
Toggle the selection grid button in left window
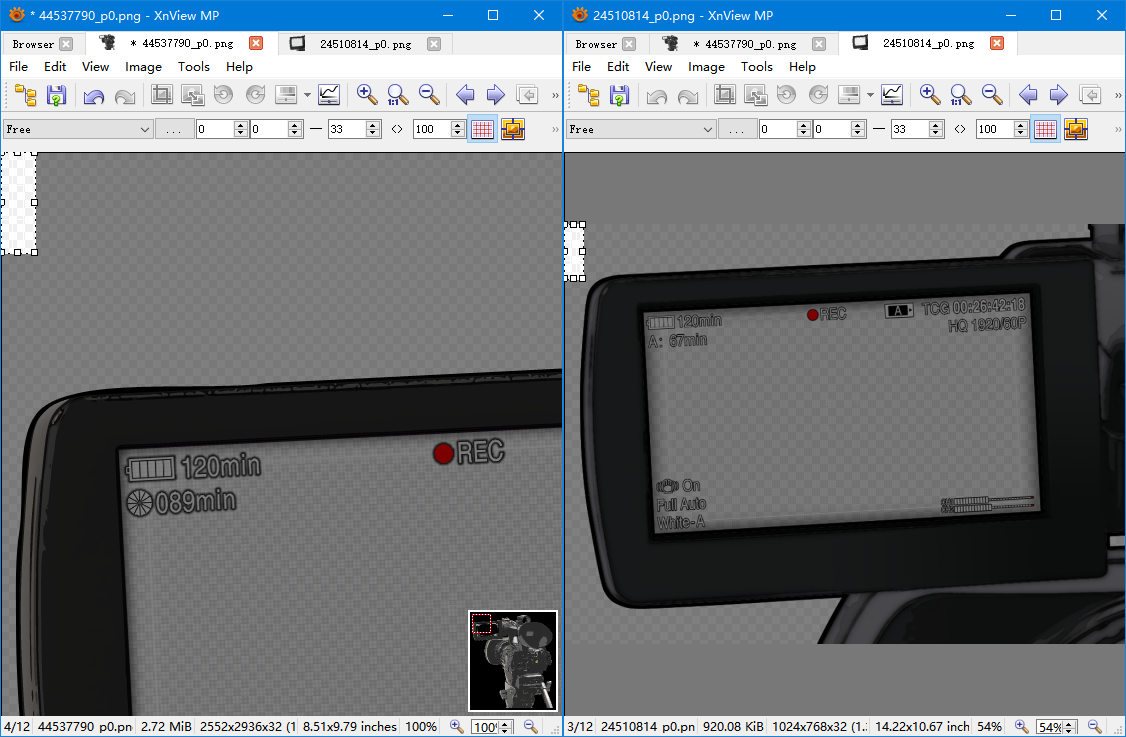point(482,129)
